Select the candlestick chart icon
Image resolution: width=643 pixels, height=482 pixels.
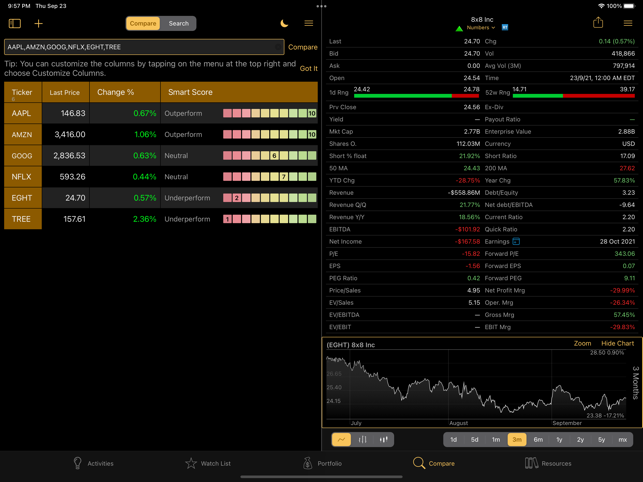pos(384,439)
